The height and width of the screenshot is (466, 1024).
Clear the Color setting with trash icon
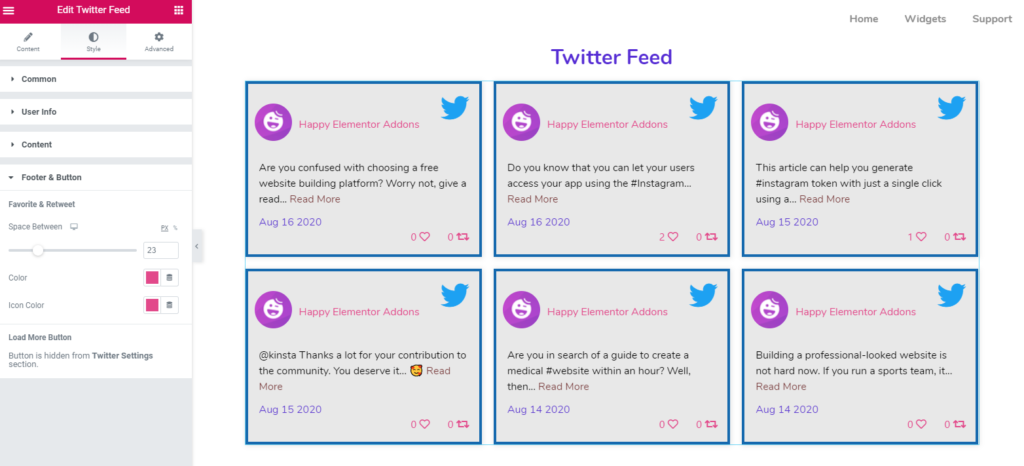coord(169,277)
